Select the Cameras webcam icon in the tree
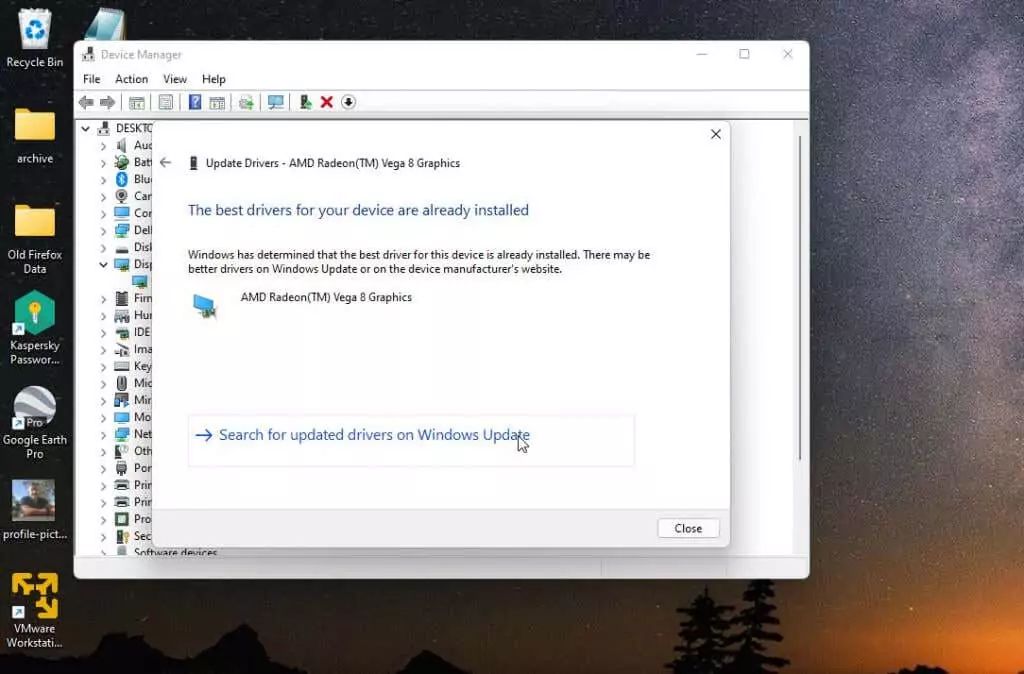 coord(121,196)
